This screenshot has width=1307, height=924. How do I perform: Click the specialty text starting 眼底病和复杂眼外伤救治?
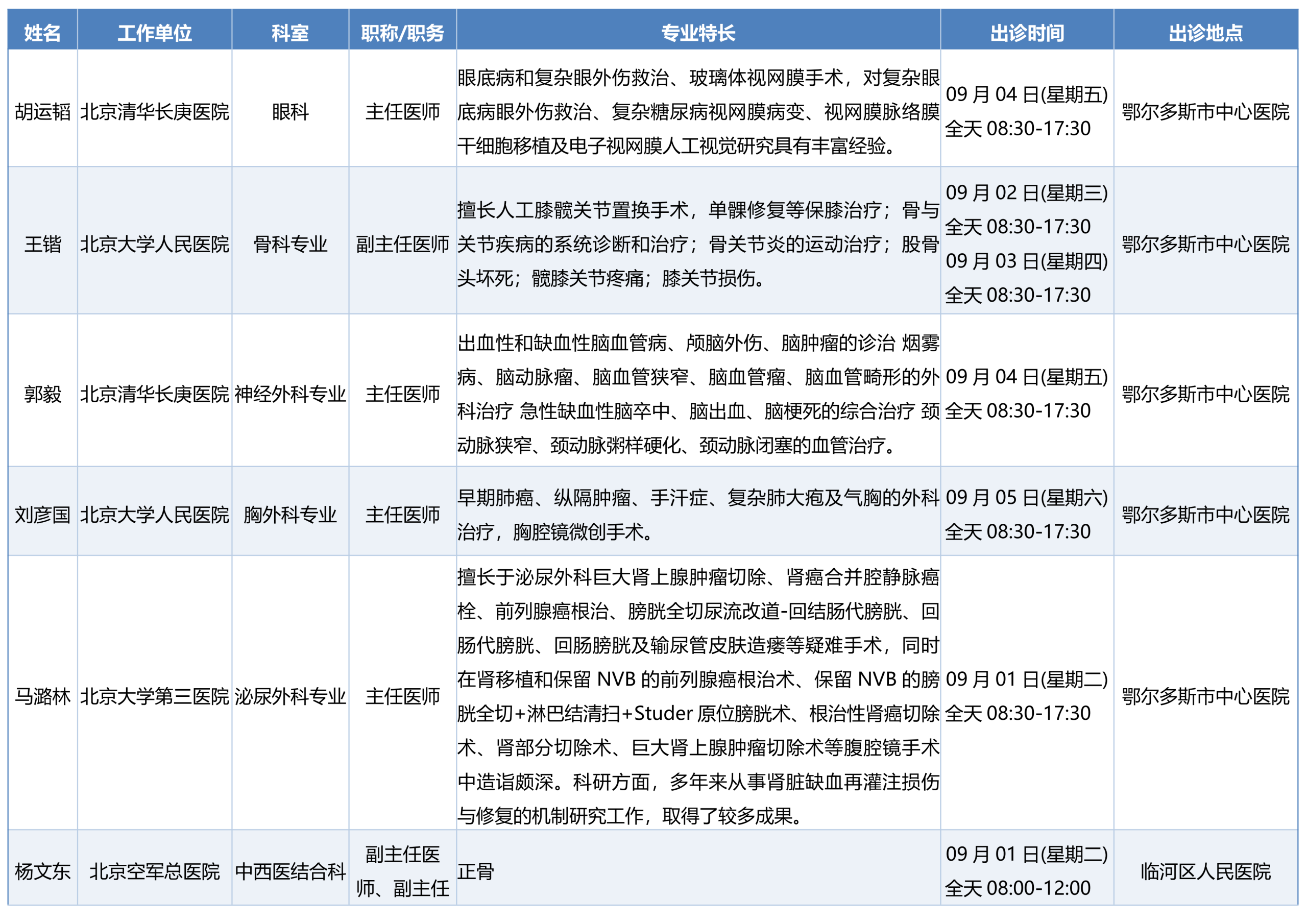[x=698, y=112]
